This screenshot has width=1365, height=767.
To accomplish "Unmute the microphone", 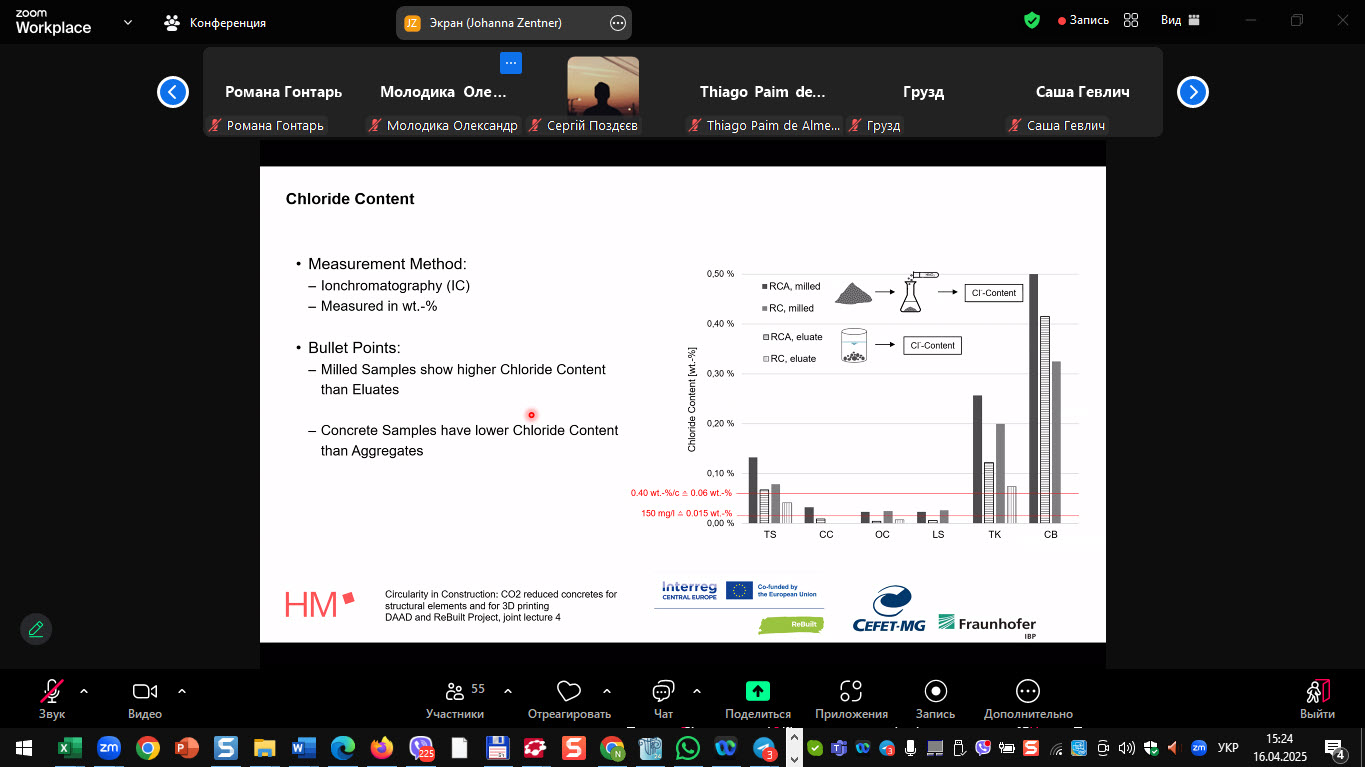I will 52,698.
